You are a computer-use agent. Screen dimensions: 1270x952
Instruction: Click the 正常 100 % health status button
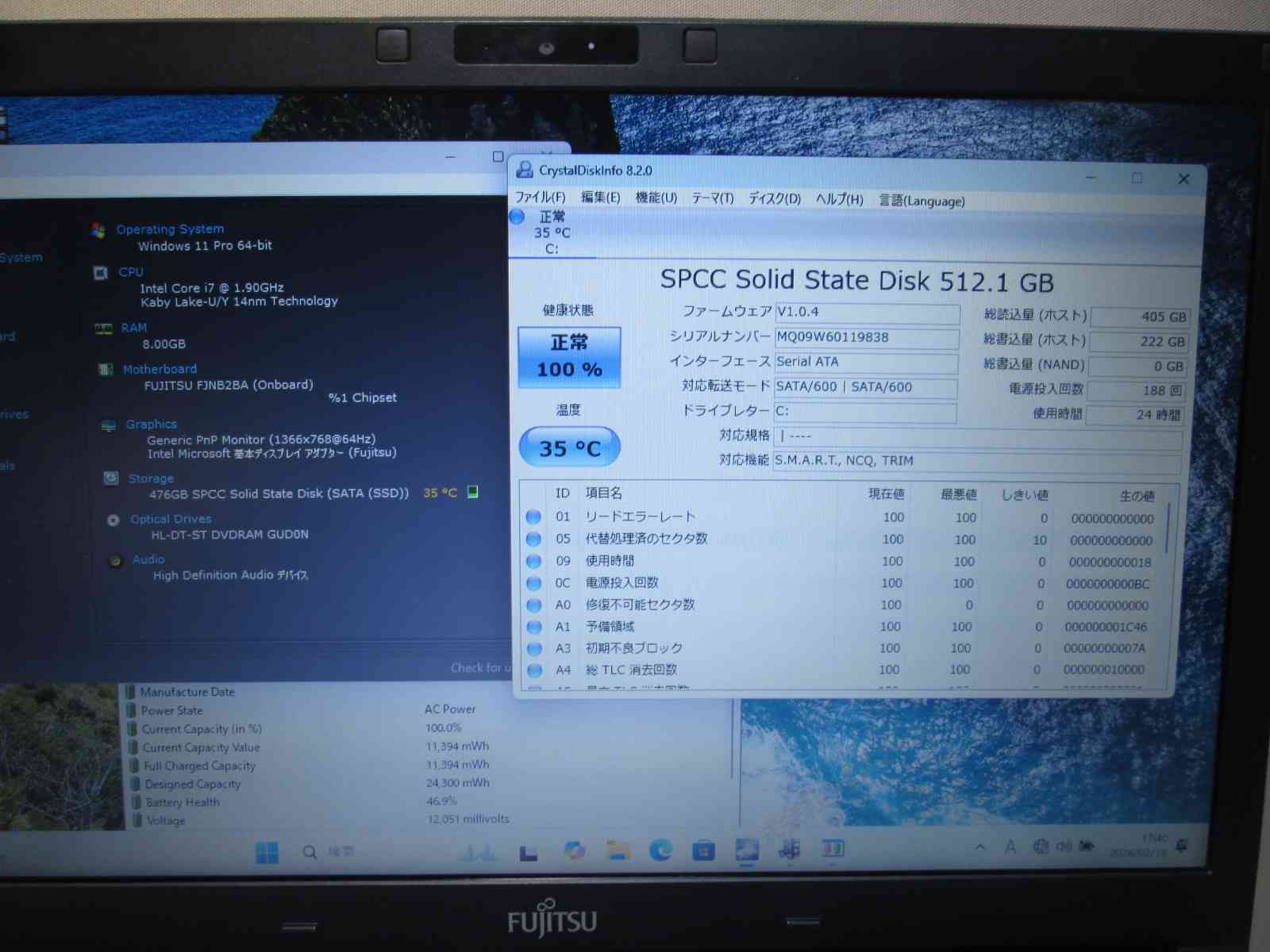point(569,357)
